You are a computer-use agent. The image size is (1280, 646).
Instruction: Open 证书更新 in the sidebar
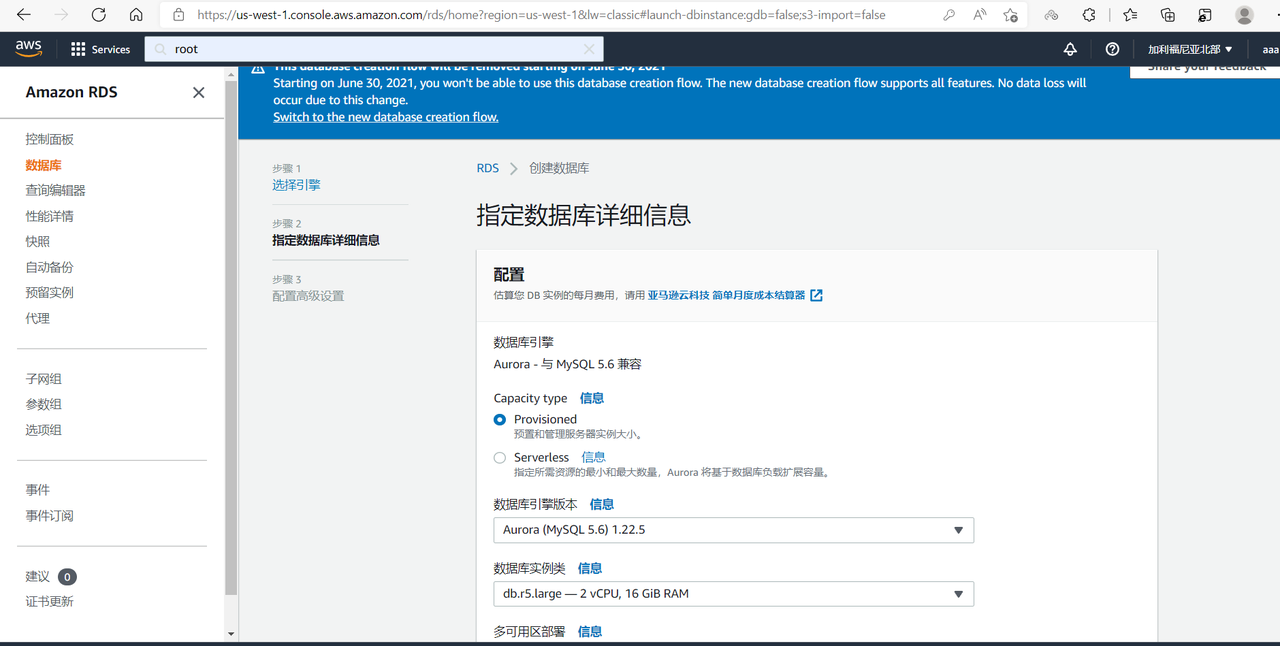coord(50,601)
